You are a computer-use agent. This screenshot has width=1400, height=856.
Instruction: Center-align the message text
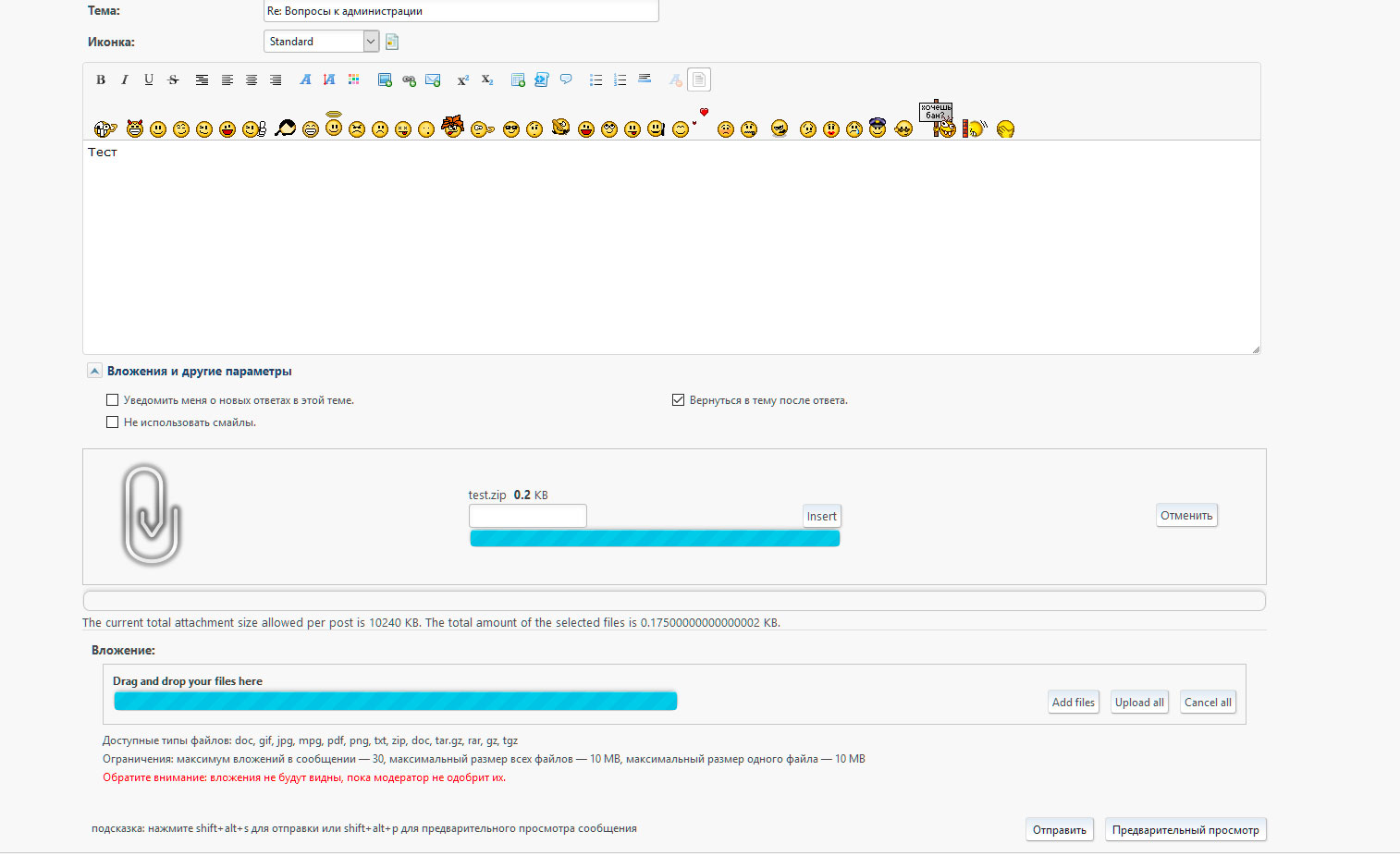(251, 80)
